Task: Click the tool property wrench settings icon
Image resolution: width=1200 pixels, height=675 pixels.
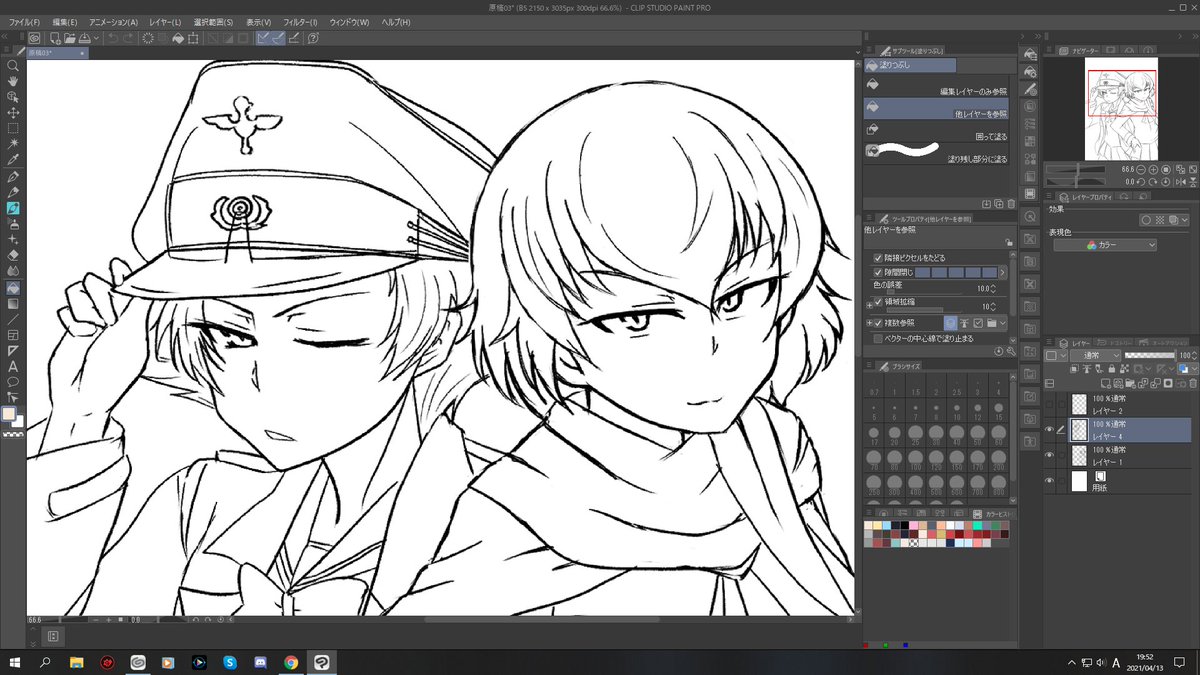Action: tap(1011, 352)
